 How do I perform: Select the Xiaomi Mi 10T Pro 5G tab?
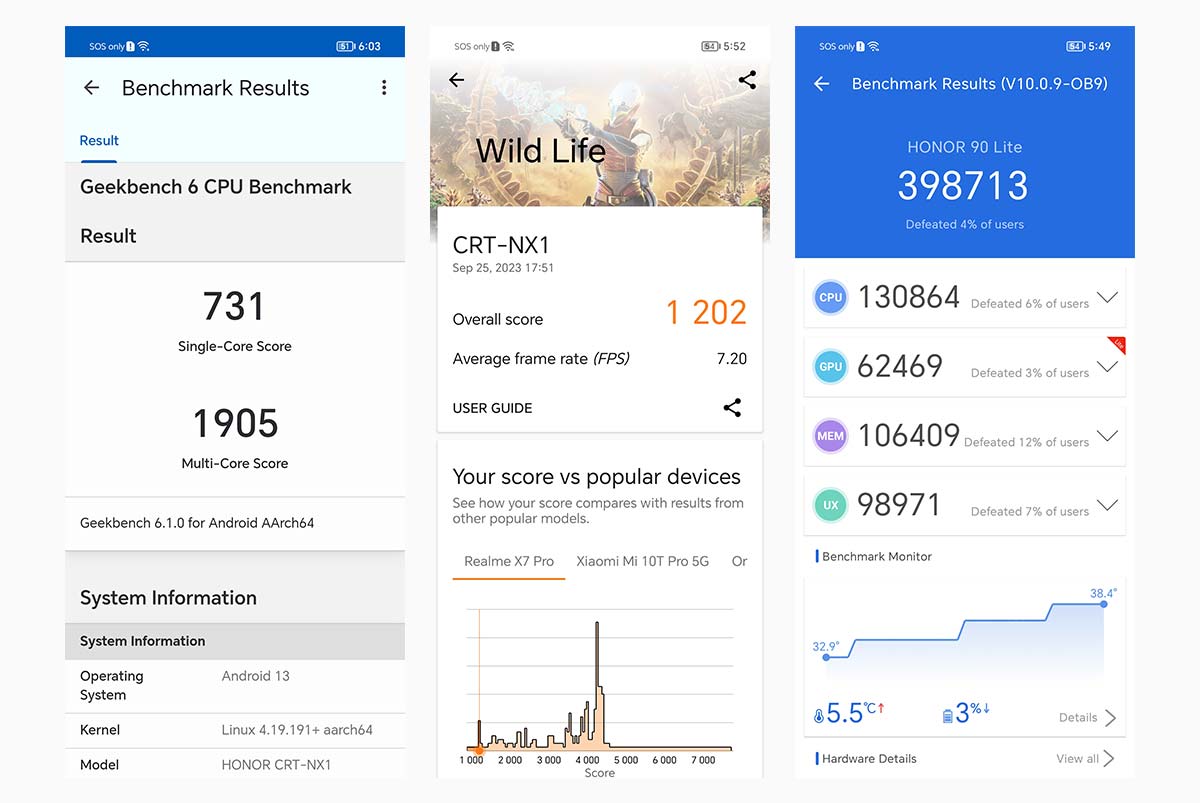[643, 561]
